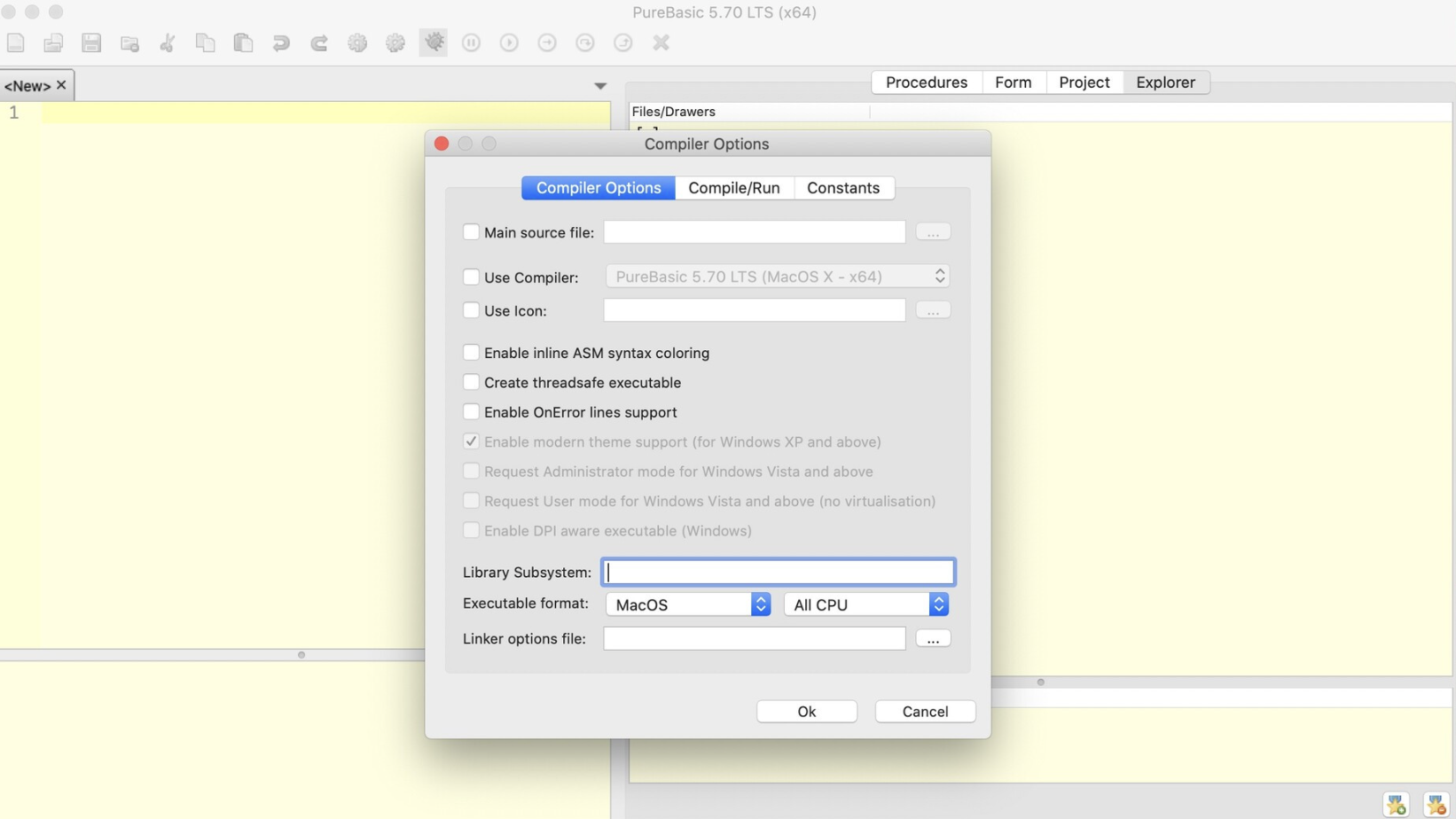Click Cancel in Compiler Options dialog
Screen dimensions: 1456x819
tap(925, 712)
